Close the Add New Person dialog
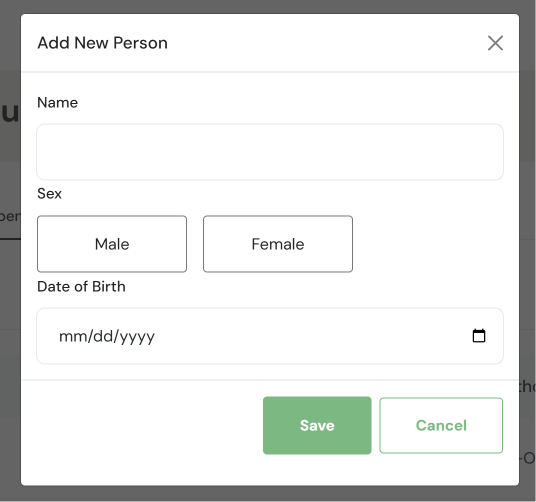Screen dimensions: 536x502 [495, 43]
